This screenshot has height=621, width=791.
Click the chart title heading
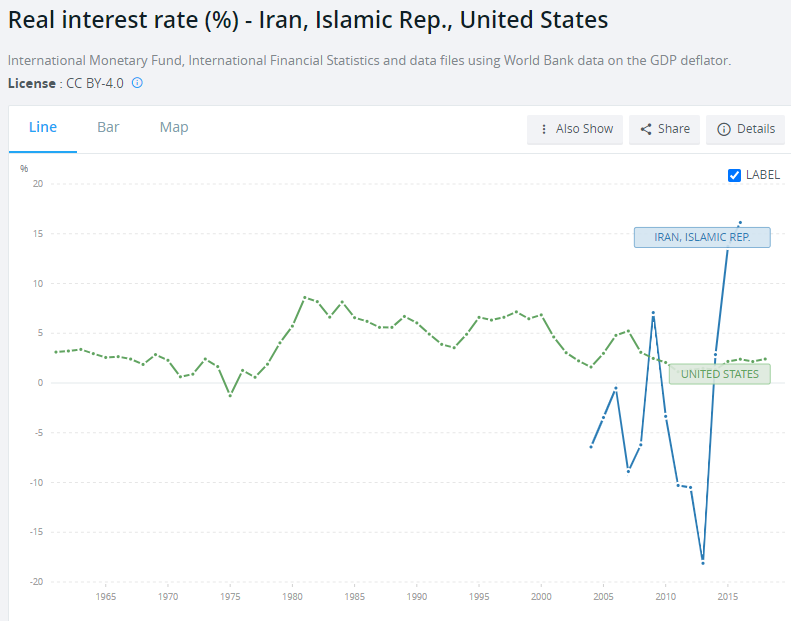click(307, 20)
